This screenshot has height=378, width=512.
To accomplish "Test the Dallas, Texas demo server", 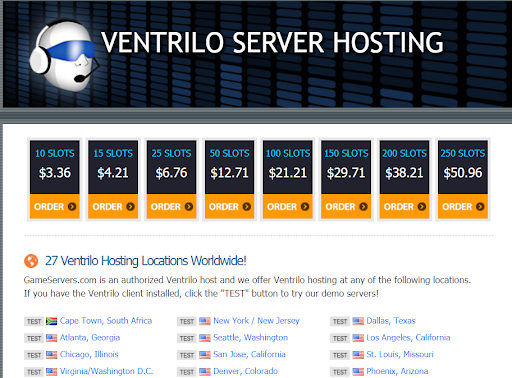I will (x=340, y=321).
